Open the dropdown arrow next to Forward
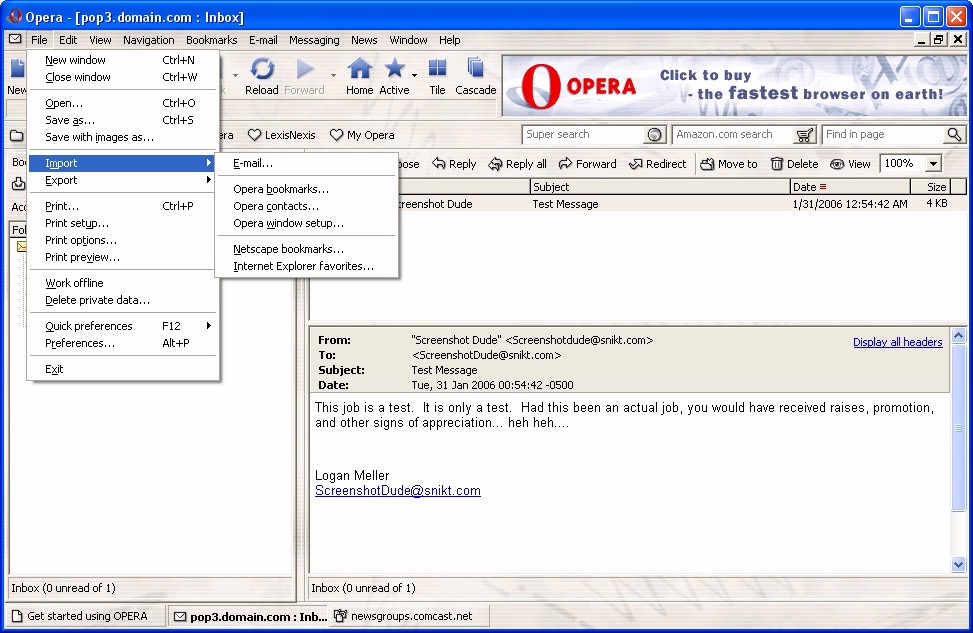Image resolution: width=973 pixels, height=633 pixels. [x=333, y=75]
